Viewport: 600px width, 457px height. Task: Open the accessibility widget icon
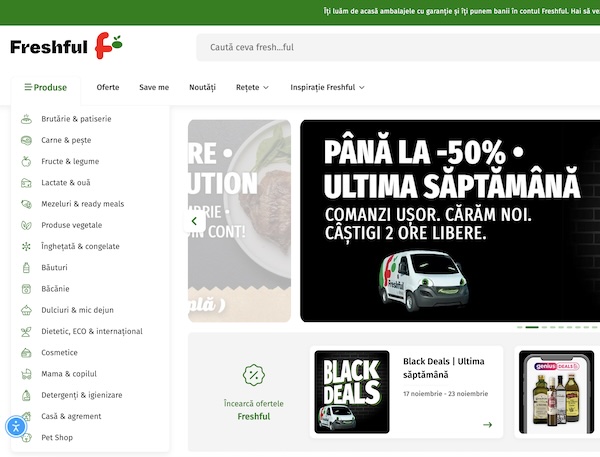(x=16, y=427)
